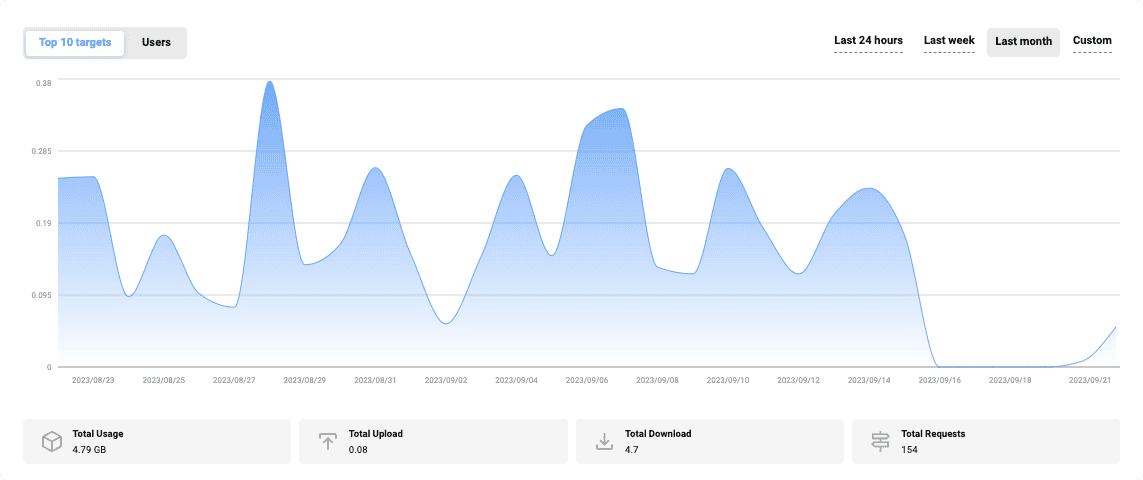The height and width of the screenshot is (480, 1143).
Task: Click the chart's highest peak near 2023/08/28
Action: [270, 82]
